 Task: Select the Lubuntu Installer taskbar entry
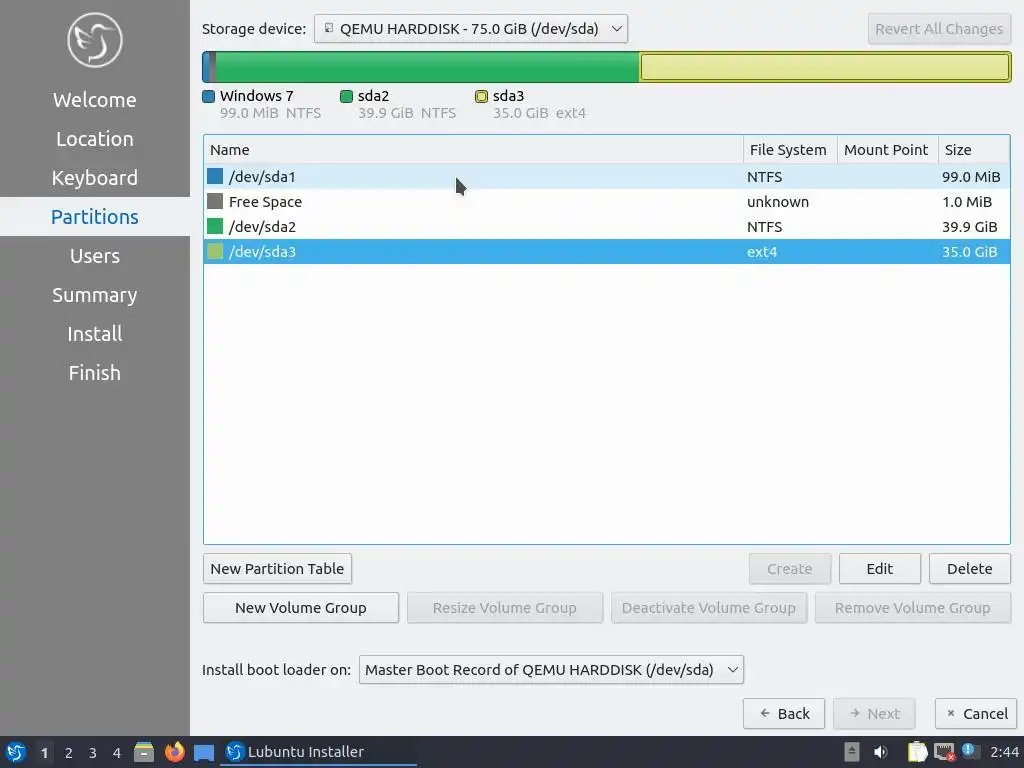pyautogui.click(x=320, y=752)
